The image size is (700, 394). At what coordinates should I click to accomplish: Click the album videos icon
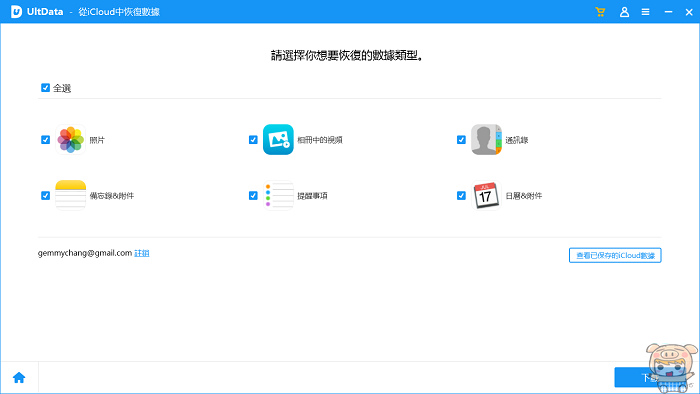[278, 140]
